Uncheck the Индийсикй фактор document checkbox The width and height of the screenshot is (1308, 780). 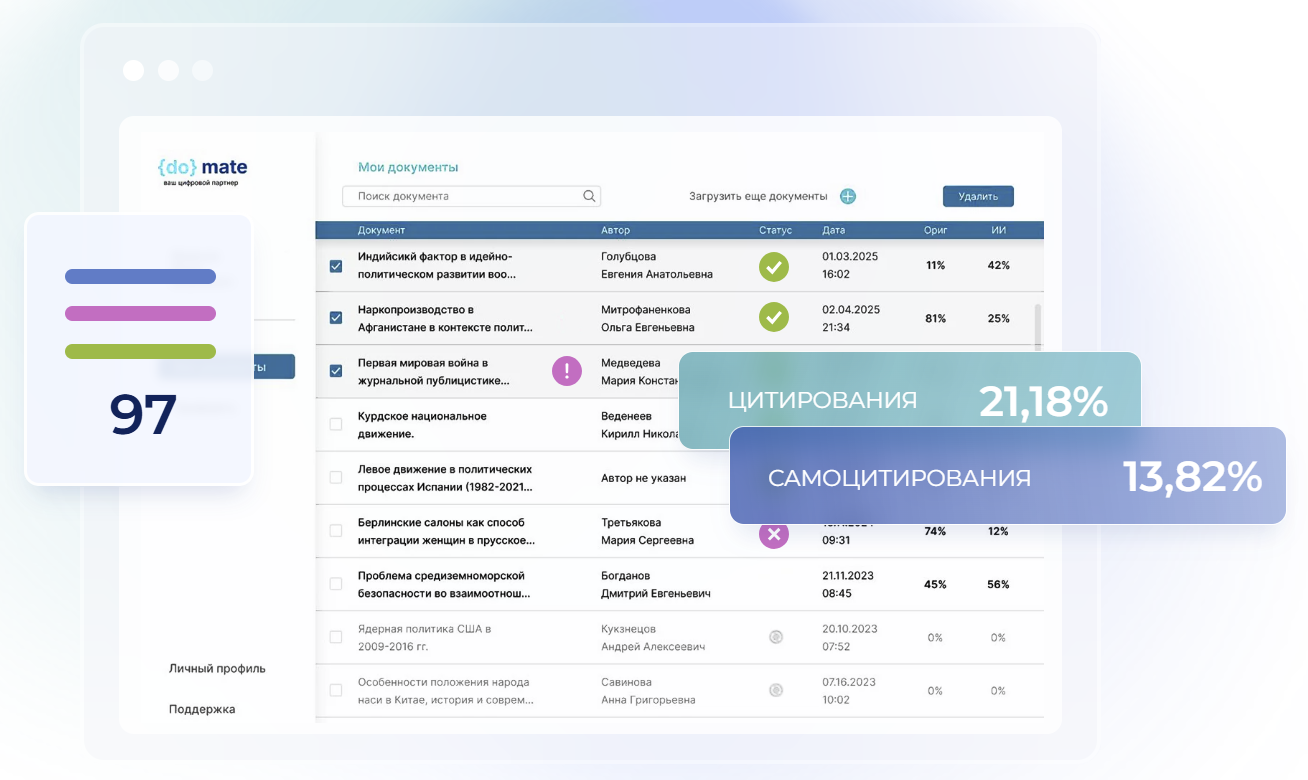point(337,267)
